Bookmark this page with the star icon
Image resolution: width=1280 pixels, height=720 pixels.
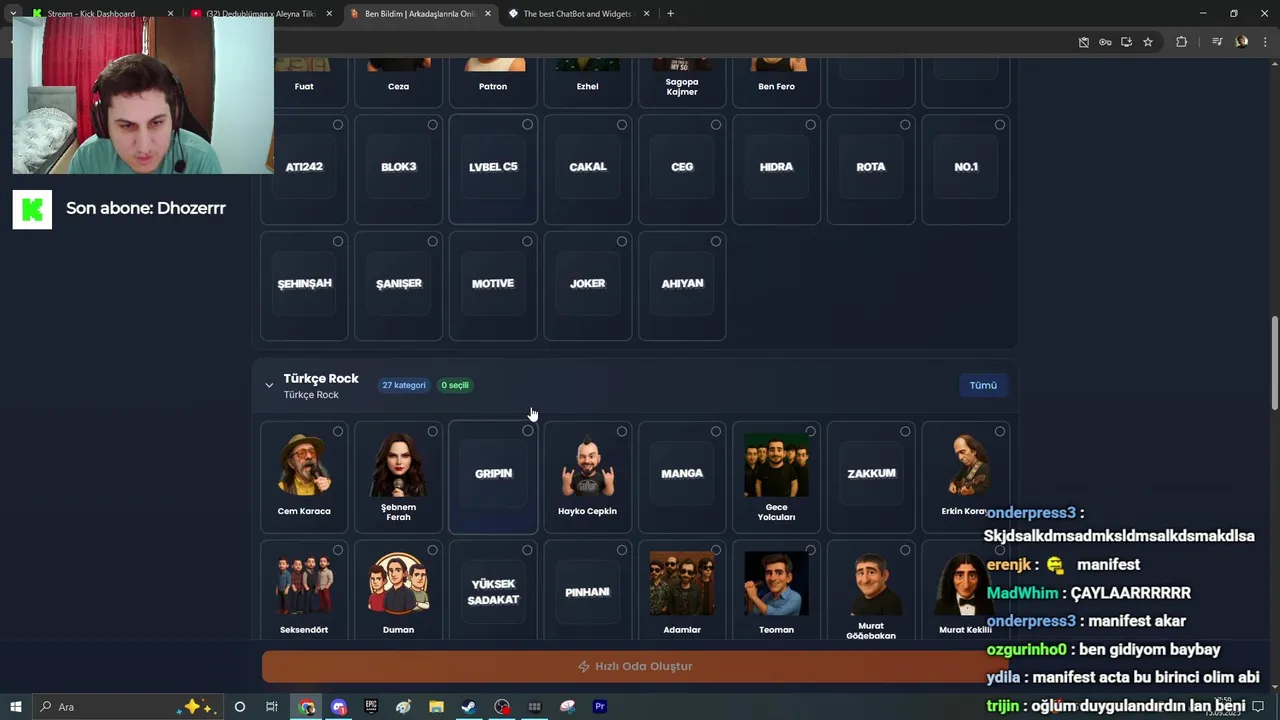tap(1148, 42)
